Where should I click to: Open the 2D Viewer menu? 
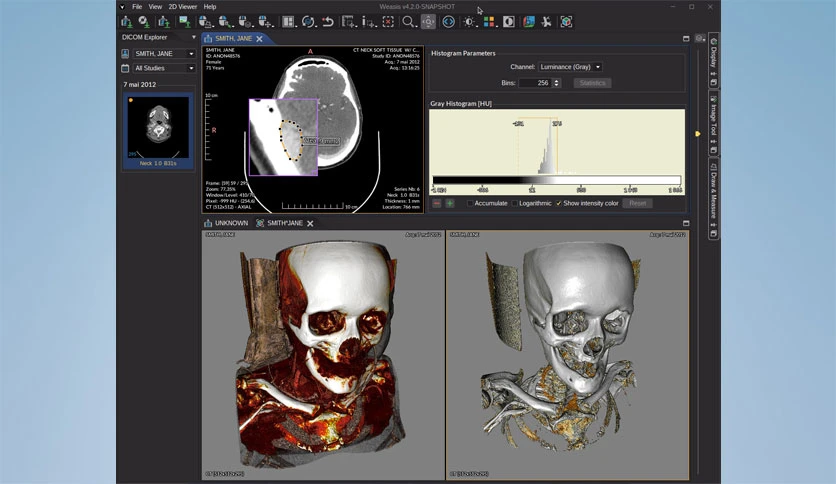pos(183,7)
